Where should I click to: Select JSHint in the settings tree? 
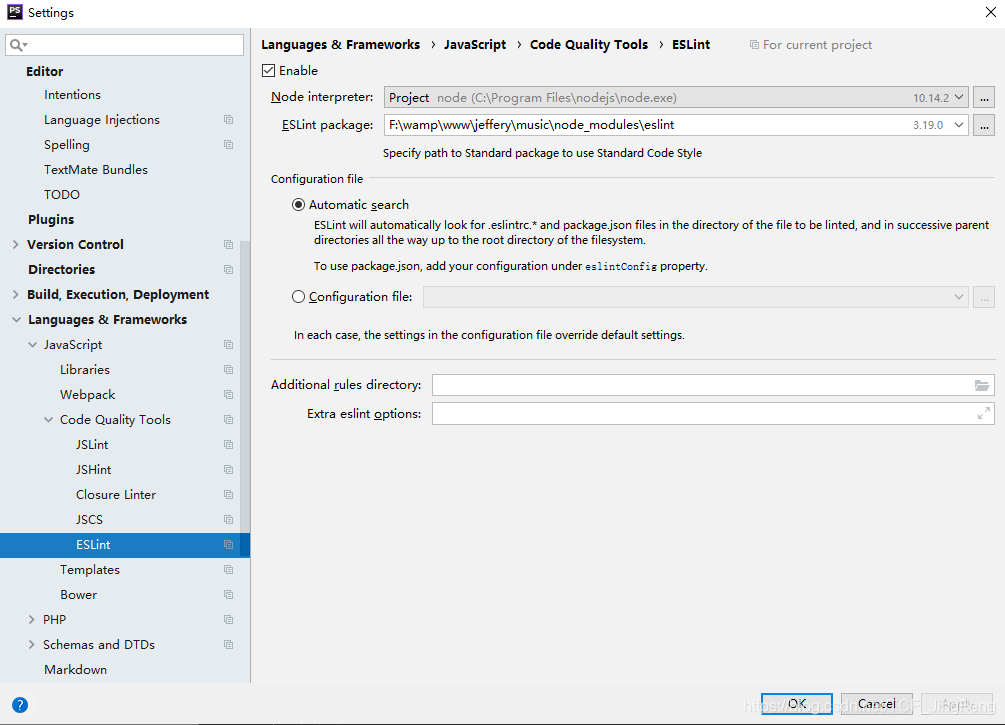click(93, 469)
